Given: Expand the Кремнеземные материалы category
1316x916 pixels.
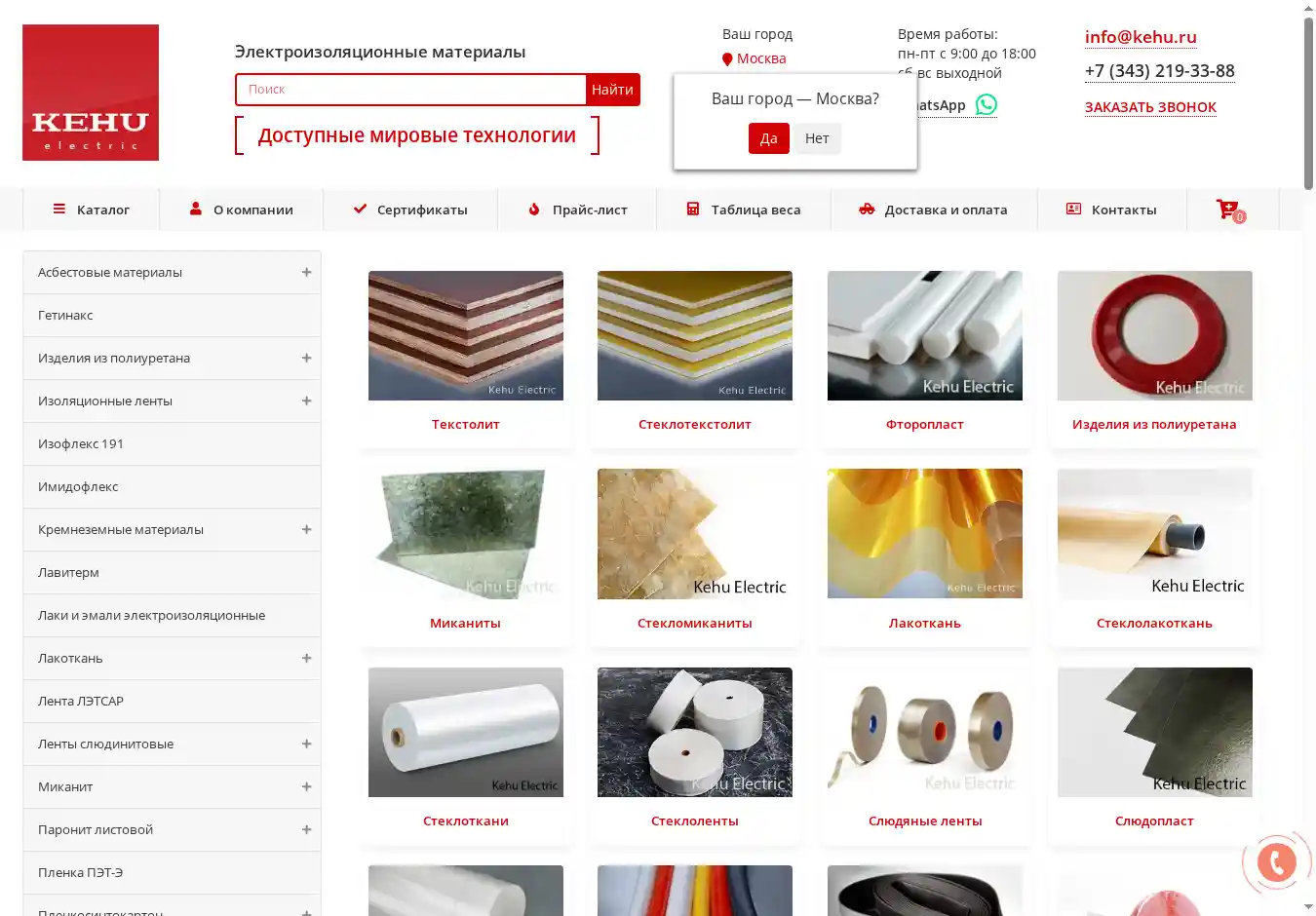Looking at the screenshot, I should (306, 530).
